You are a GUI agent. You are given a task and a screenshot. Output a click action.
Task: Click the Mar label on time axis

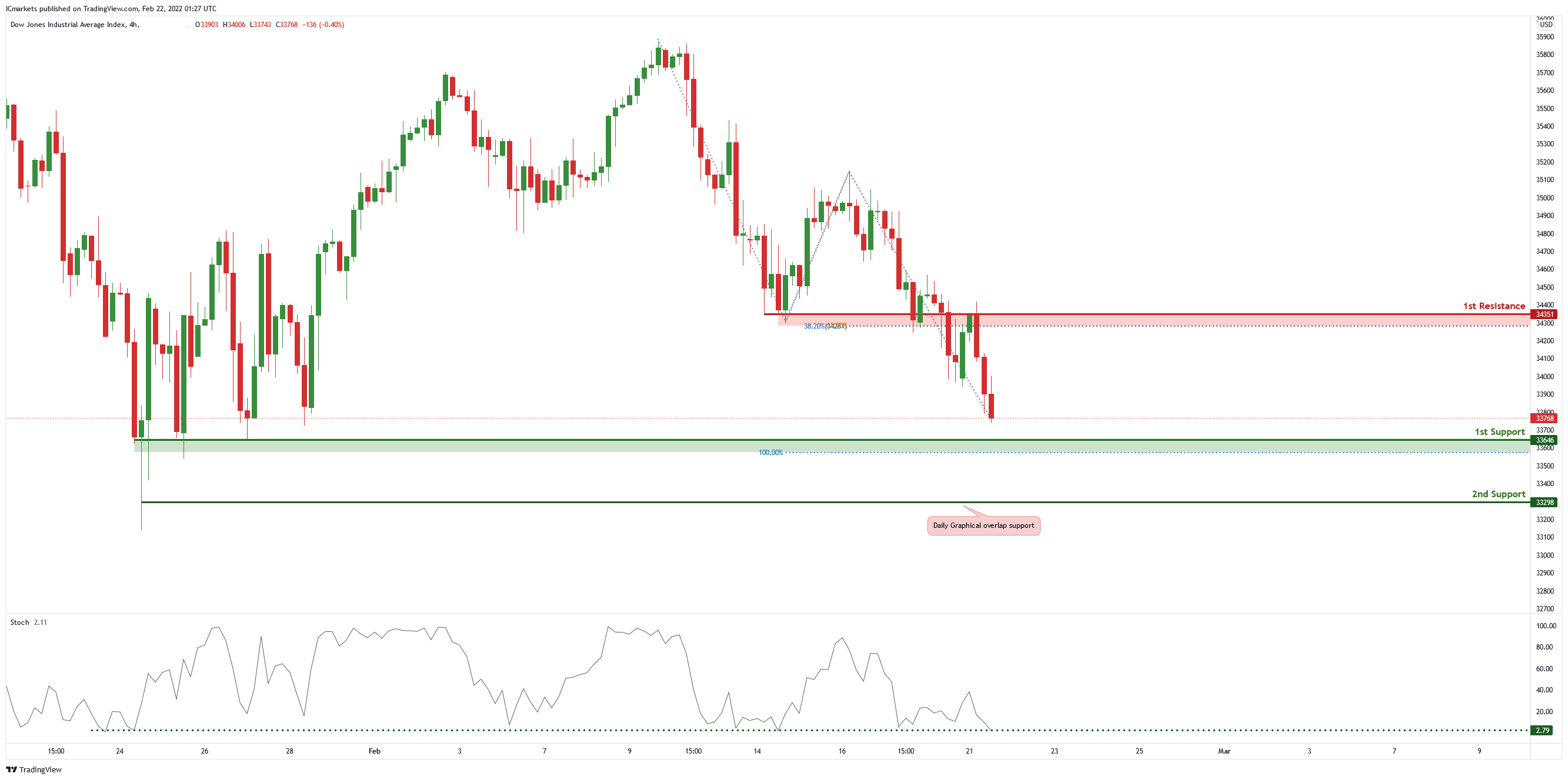point(1224,751)
